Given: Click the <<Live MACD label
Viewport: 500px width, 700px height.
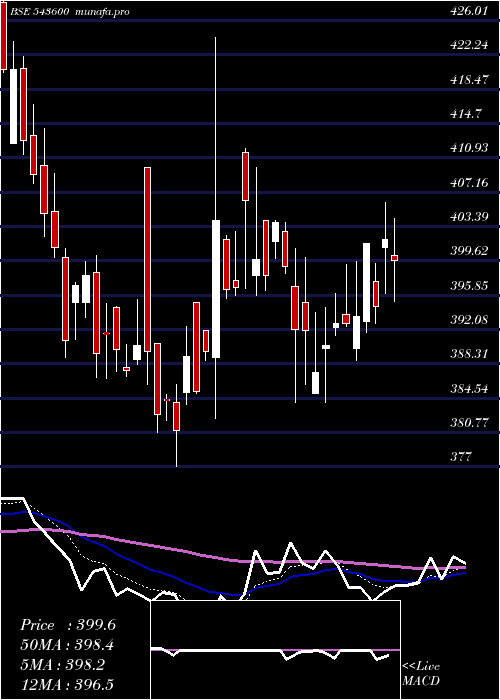Looking at the screenshot, I should click(x=421, y=674).
